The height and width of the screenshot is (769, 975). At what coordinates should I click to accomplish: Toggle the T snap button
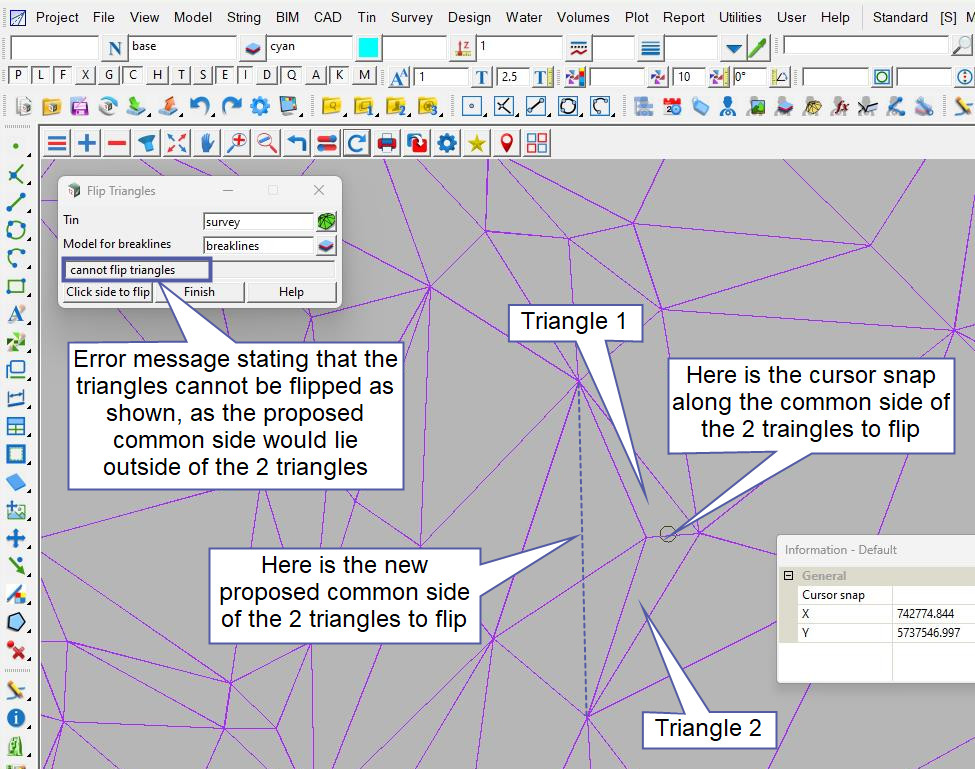point(180,76)
